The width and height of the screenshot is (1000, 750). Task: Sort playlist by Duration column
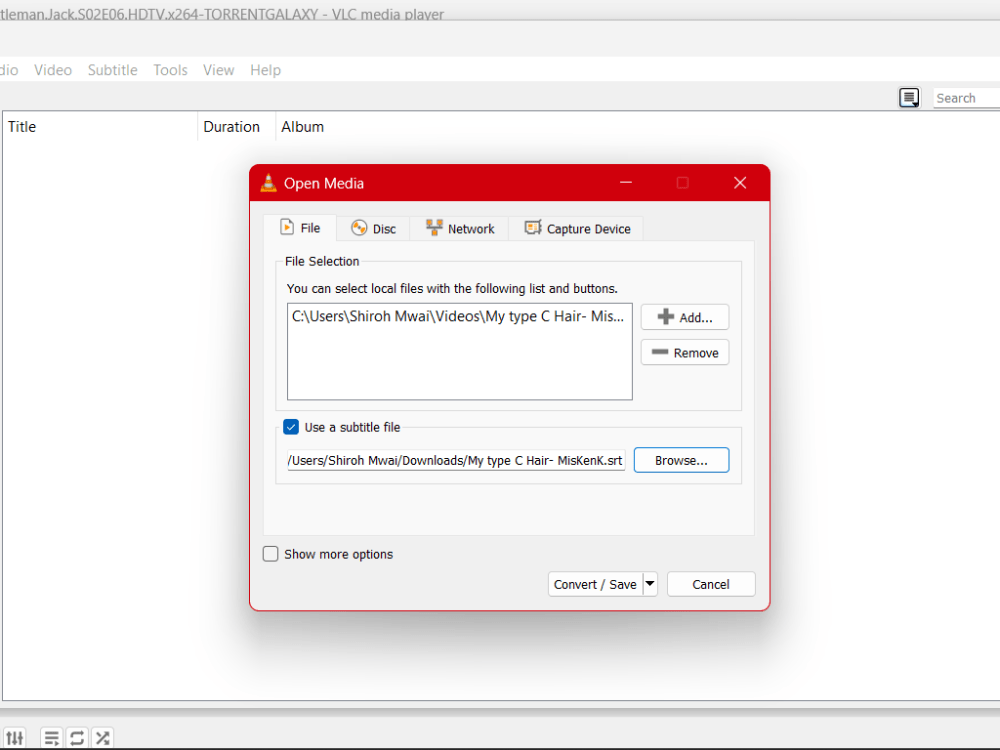(236, 127)
